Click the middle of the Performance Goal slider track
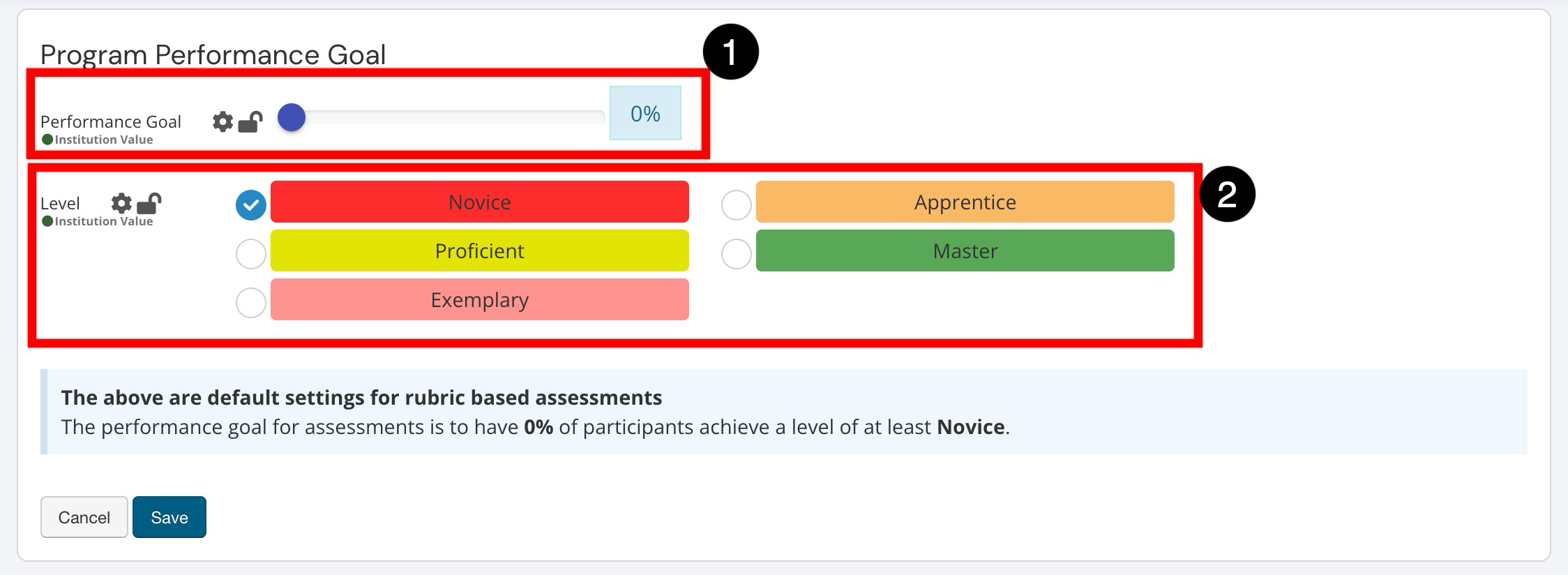 [x=446, y=117]
